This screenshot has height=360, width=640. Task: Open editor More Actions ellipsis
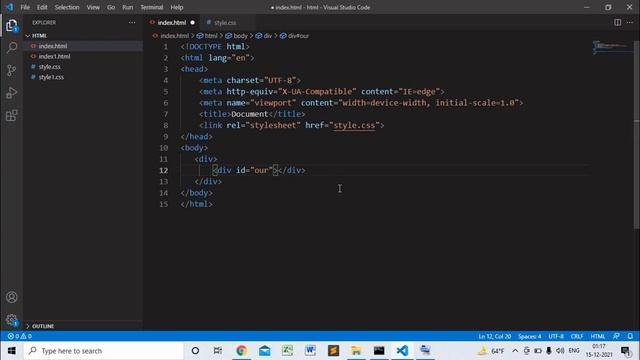click(630, 22)
